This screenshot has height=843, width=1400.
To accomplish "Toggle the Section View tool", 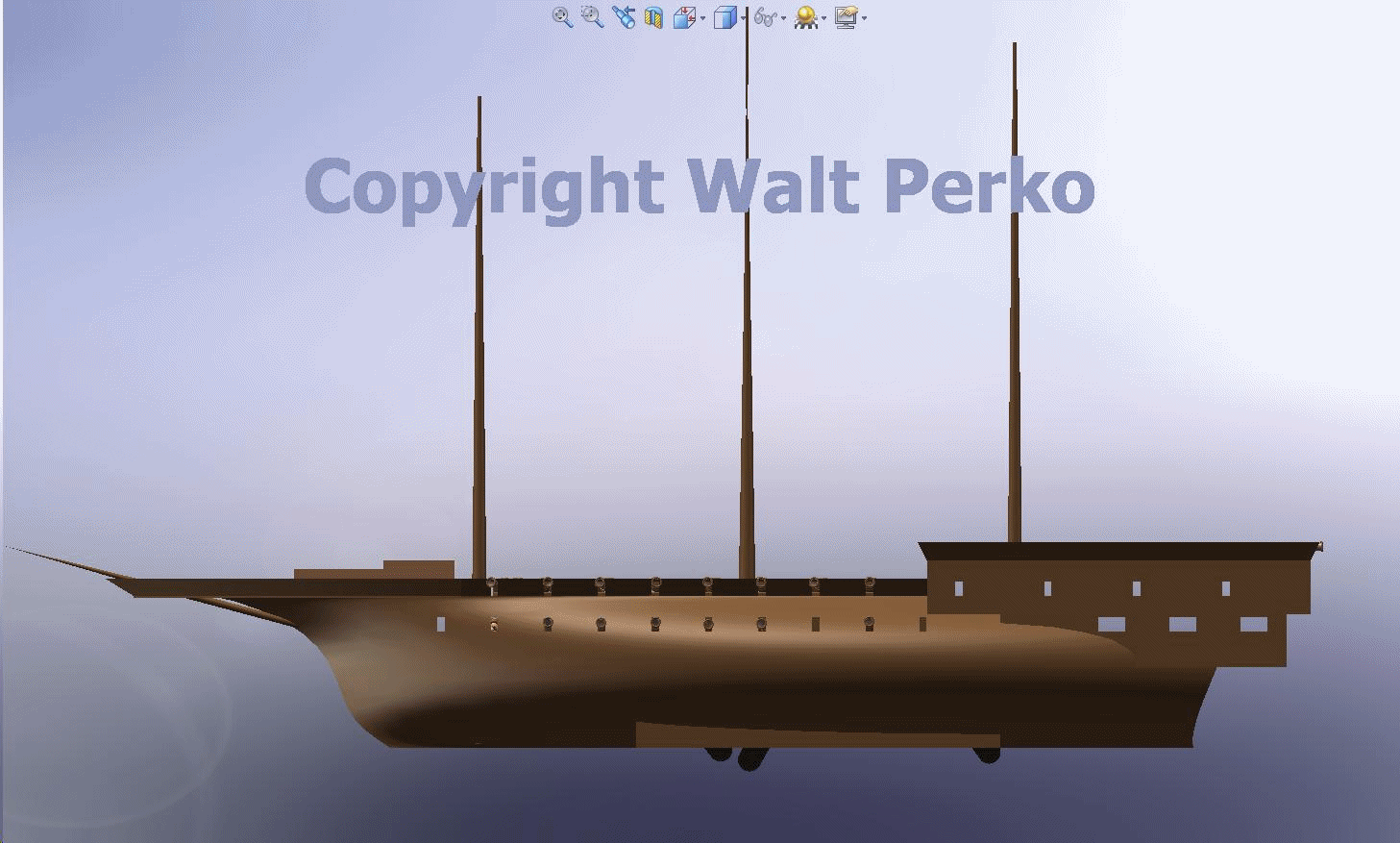I will [x=653, y=17].
